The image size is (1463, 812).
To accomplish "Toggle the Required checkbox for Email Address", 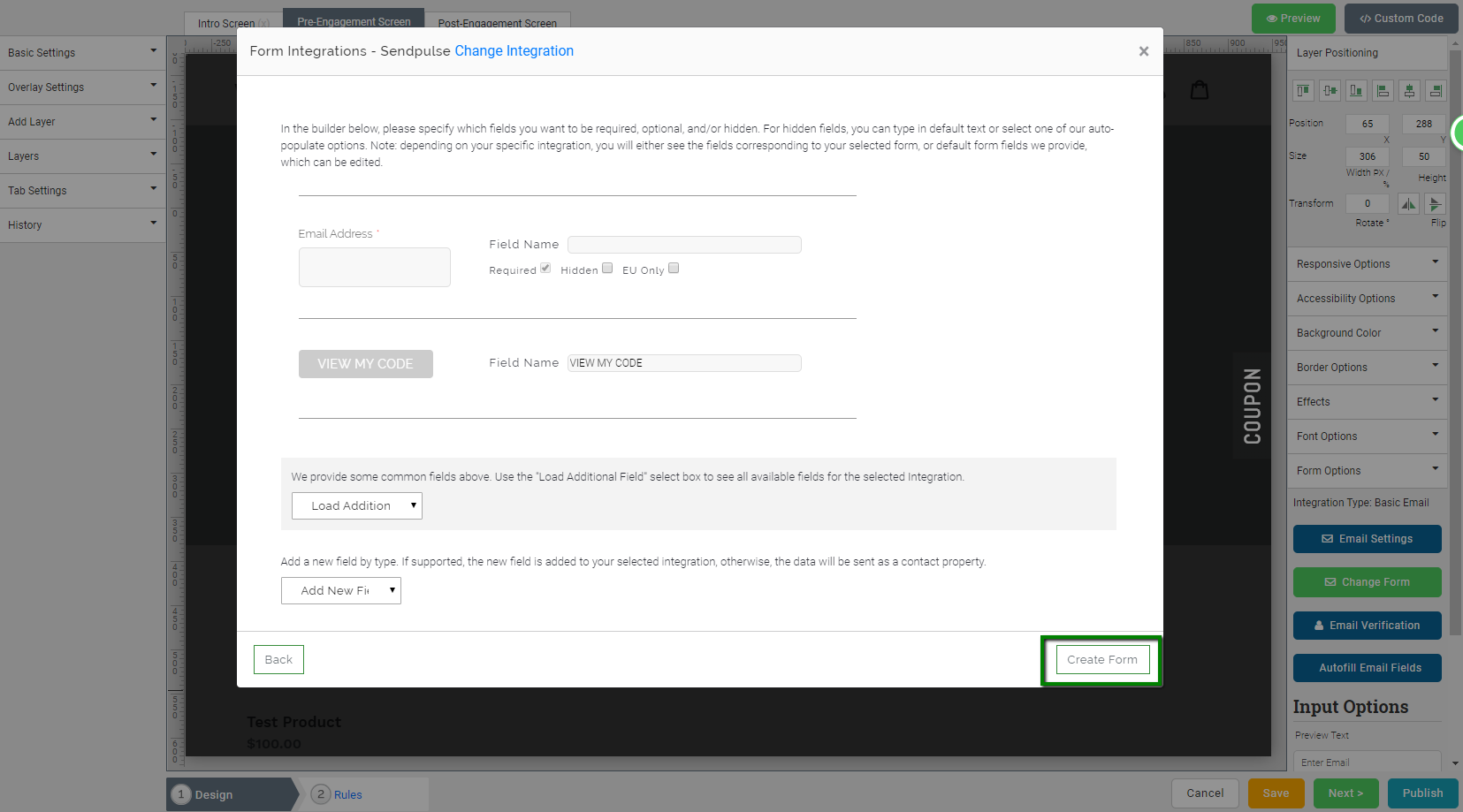I will tap(545, 269).
